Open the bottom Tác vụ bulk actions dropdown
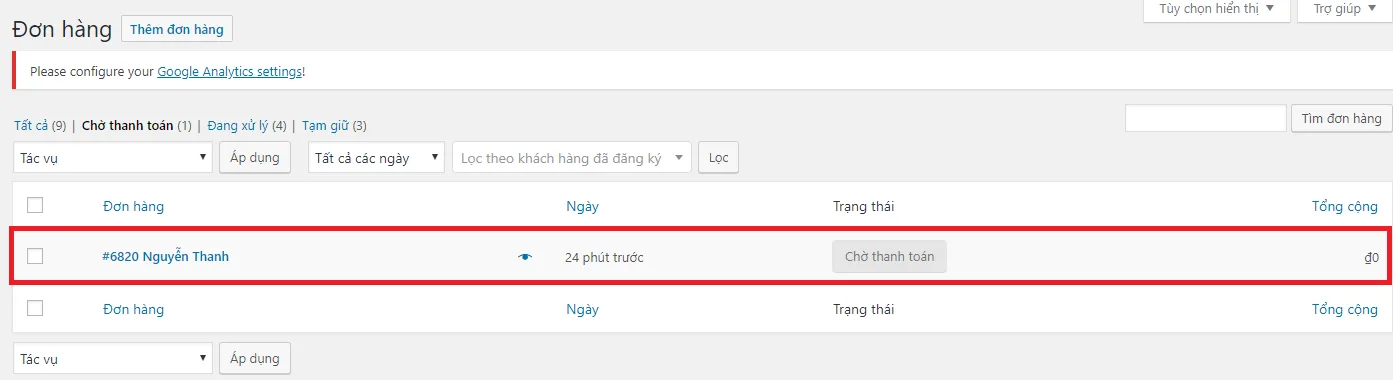The width and height of the screenshot is (1393, 380). click(x=113, y=357)
